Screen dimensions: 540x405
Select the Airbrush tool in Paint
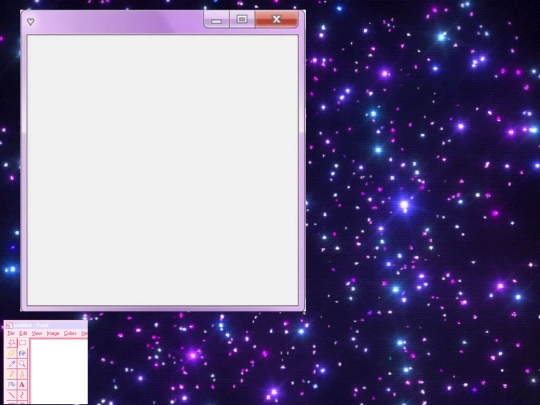tap(12, 384)
